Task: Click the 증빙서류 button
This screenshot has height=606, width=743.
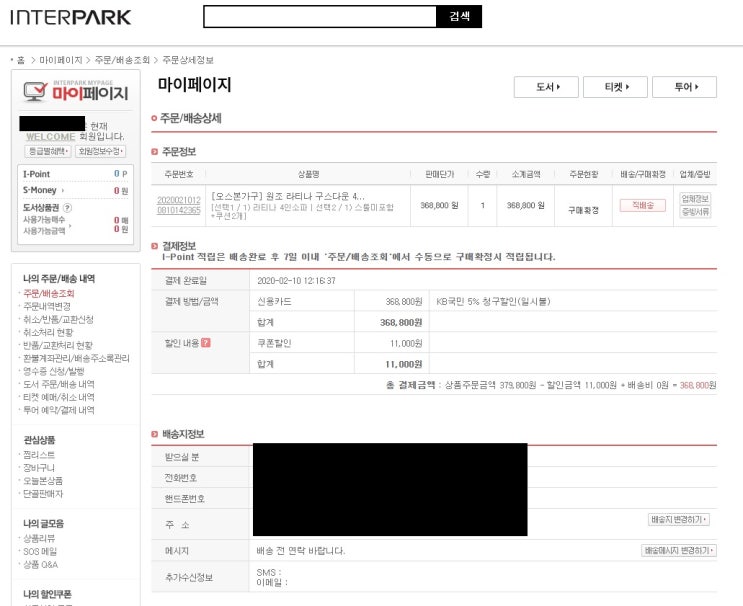Action: pyautogui.click(x=695, y=212)
